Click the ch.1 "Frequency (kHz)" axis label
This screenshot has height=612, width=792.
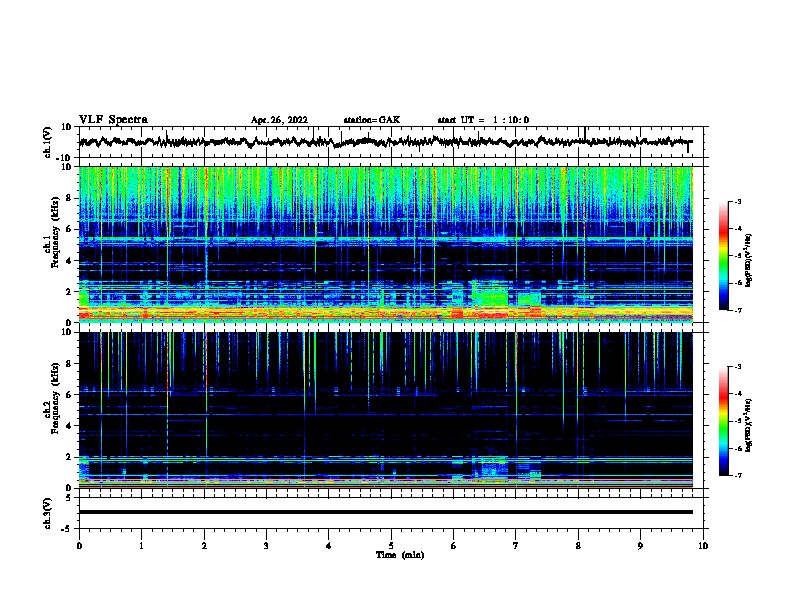pyautogui.click(x=55, y=233)
